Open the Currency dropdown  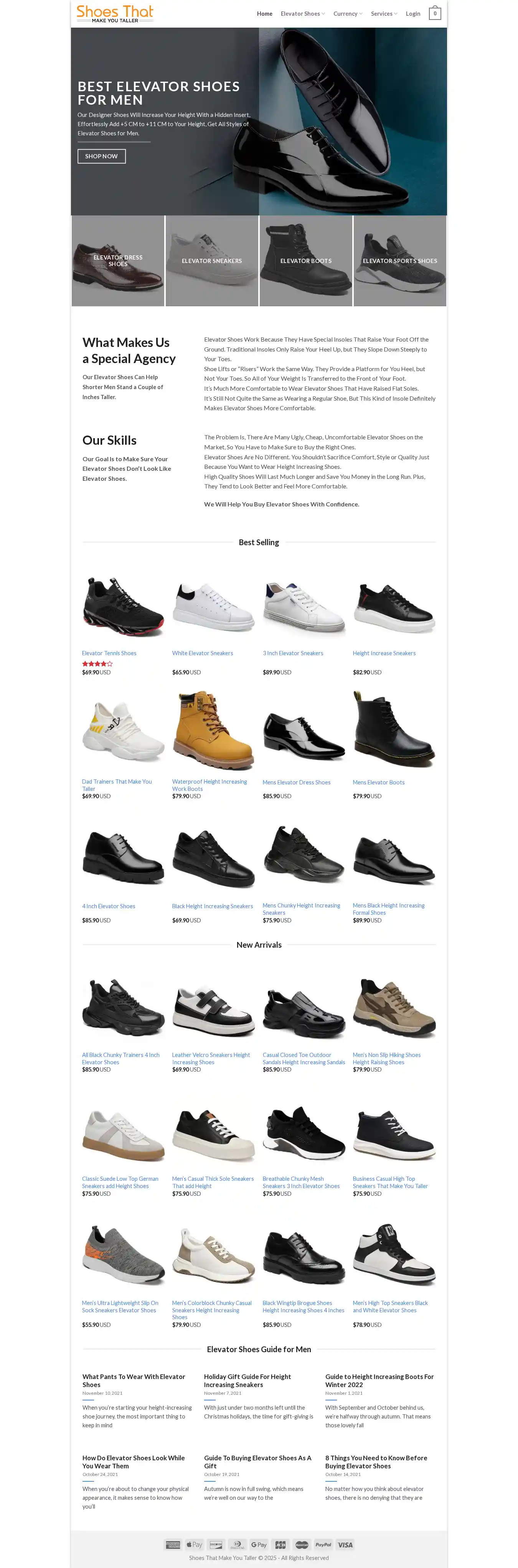click(x=348, y=13)
